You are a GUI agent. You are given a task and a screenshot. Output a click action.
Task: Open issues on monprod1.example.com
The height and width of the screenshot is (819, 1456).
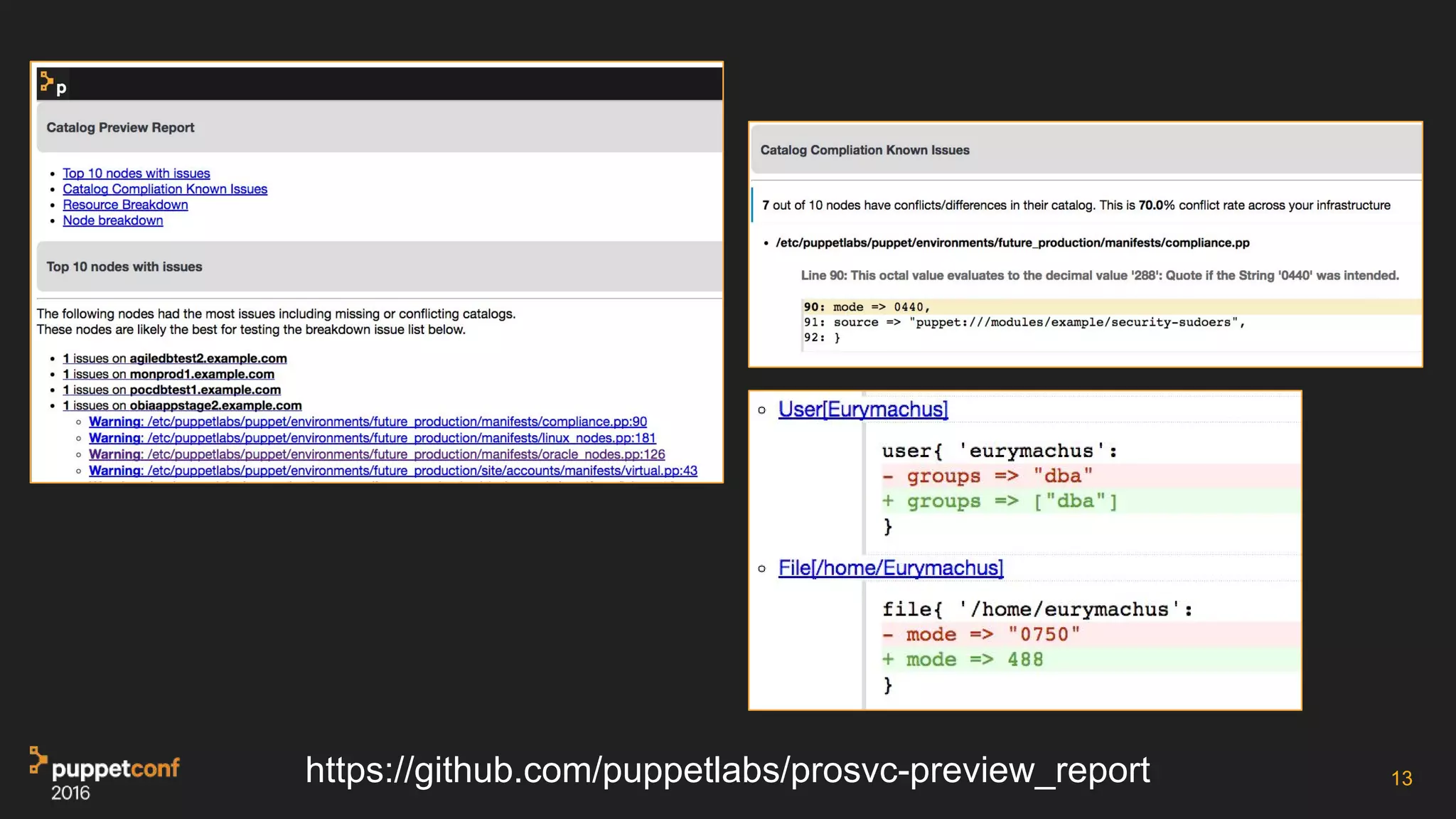tap(168, 374)
